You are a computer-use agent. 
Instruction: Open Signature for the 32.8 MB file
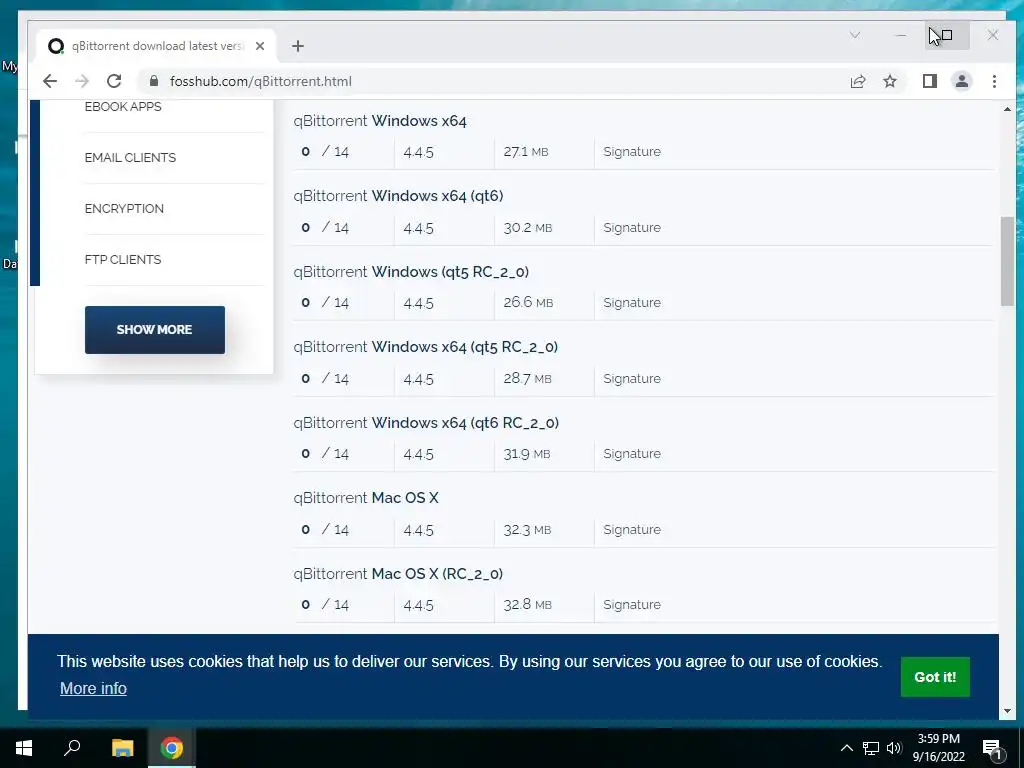pyautogui.click(x=632, y=604)
